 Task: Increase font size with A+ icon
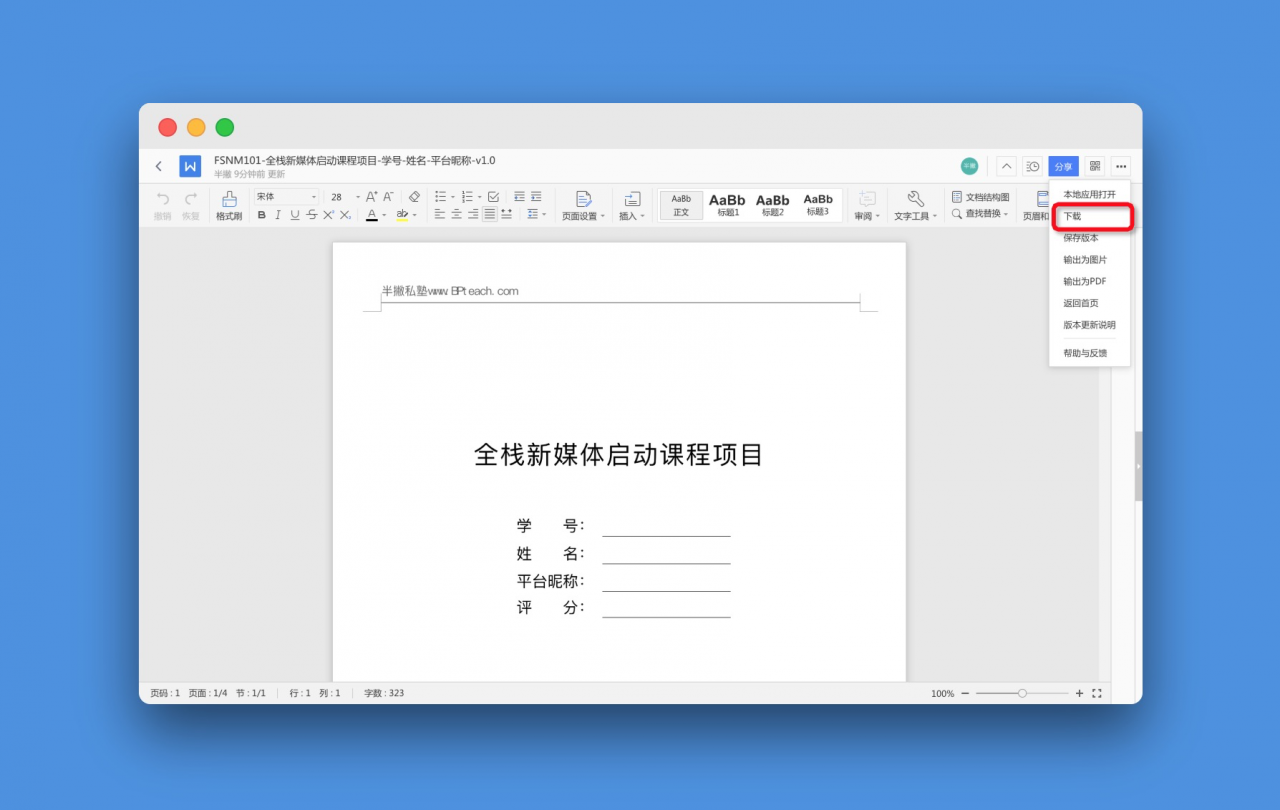point(371,197)
